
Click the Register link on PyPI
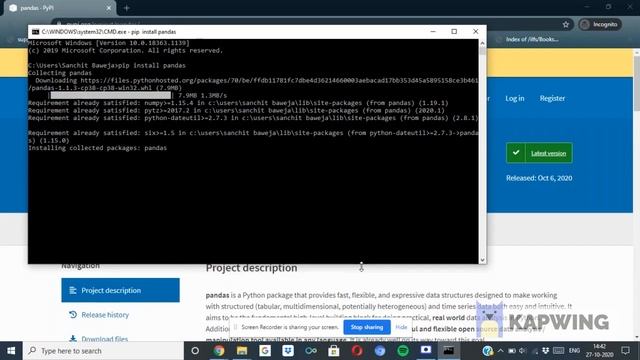(x=552, y=98)
